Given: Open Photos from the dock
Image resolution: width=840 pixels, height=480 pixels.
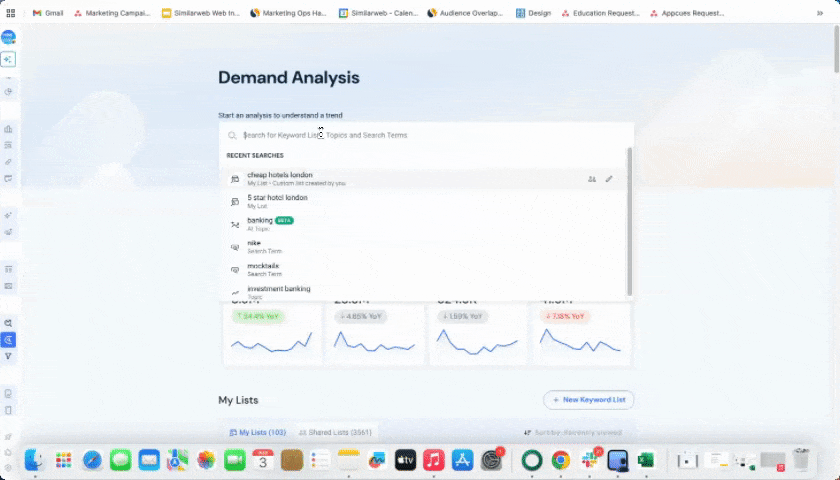Looking at the screenshot, I should point(206,460).
